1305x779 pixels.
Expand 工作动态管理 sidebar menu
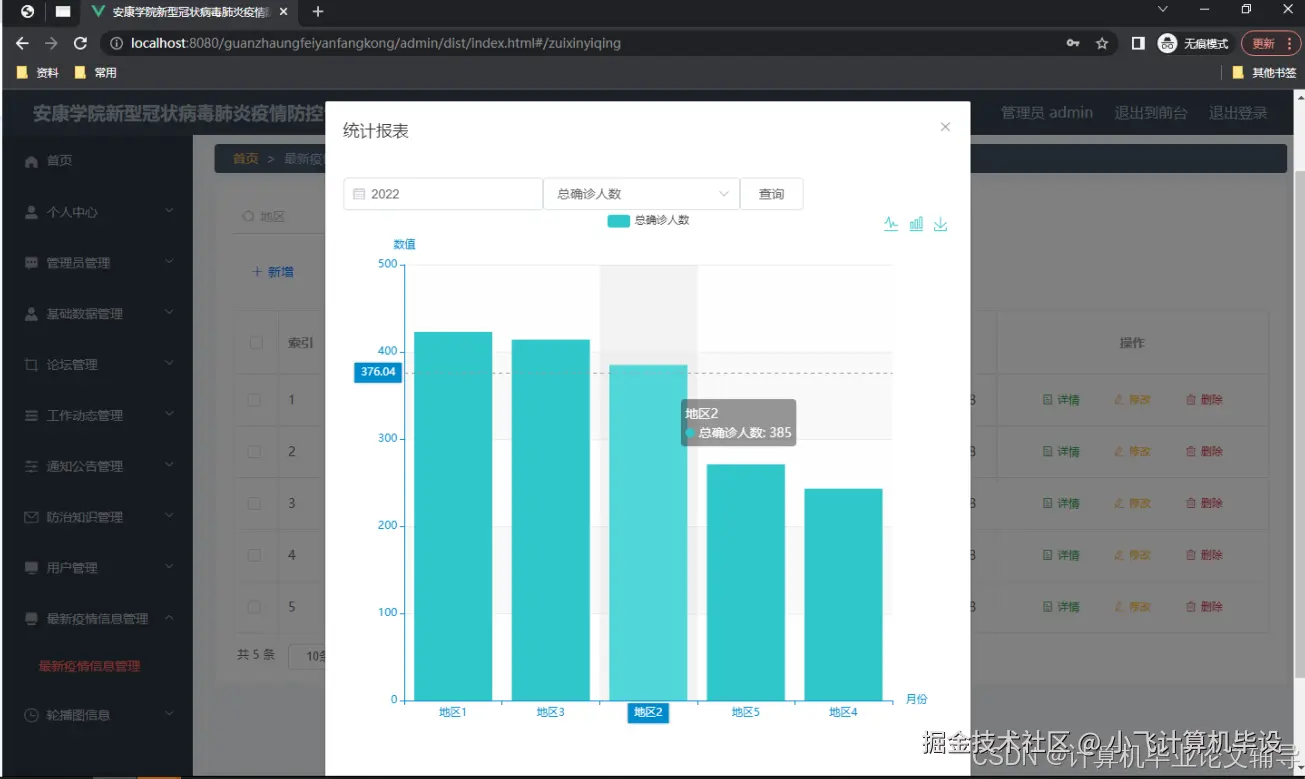(x=97, y=416)
